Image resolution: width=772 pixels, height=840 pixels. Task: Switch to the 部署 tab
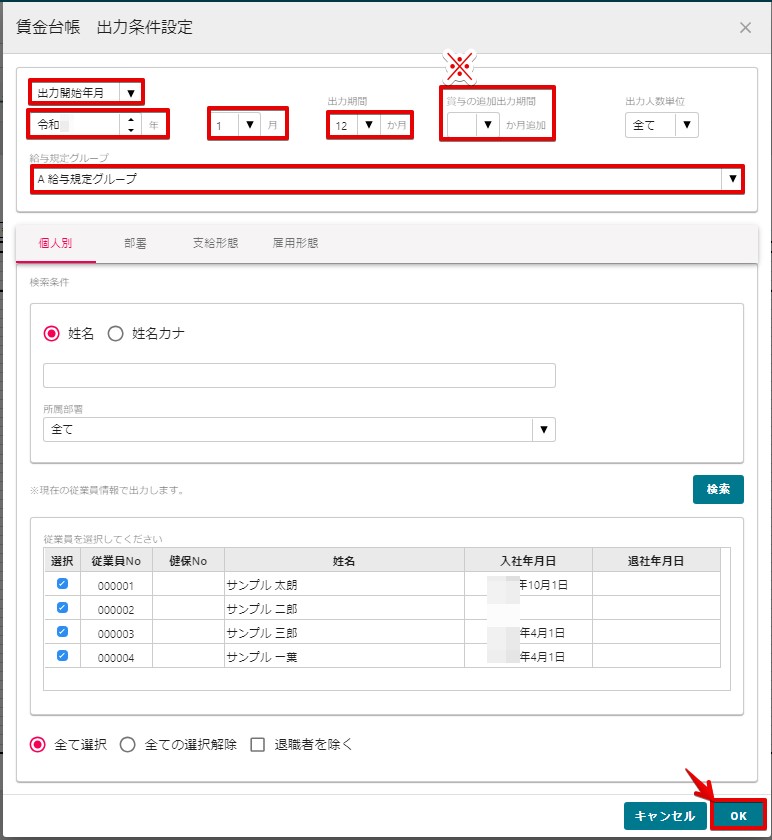135,243
